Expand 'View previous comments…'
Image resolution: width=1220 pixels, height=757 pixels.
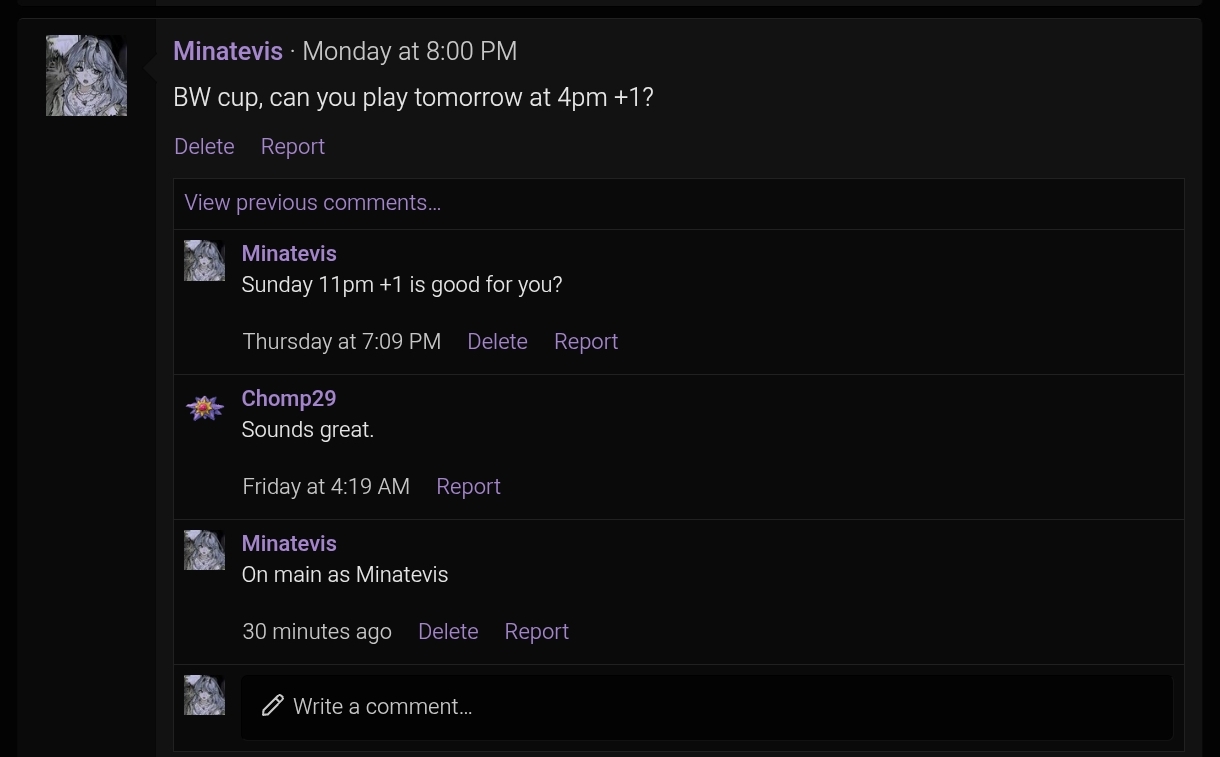(x=312, y=203)
